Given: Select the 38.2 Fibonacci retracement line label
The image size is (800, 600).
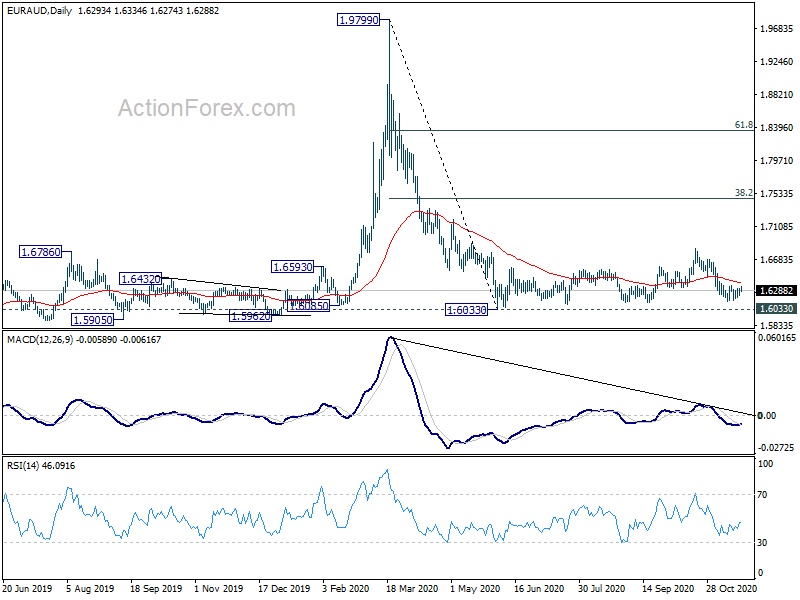Looking at the screenshot, I should coord(743,193).
